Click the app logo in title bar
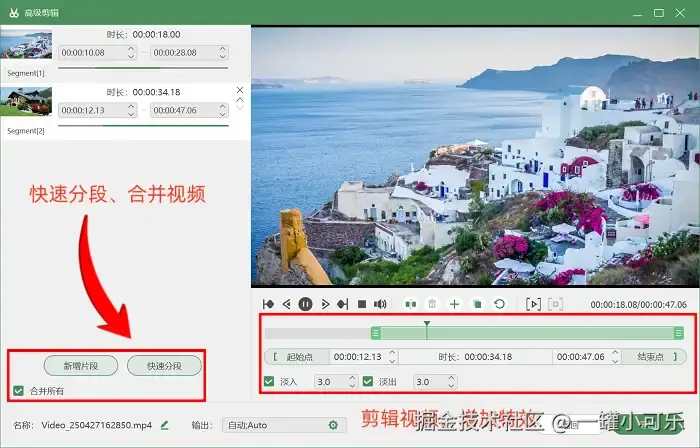700x448 pixels. click(14, 13)
